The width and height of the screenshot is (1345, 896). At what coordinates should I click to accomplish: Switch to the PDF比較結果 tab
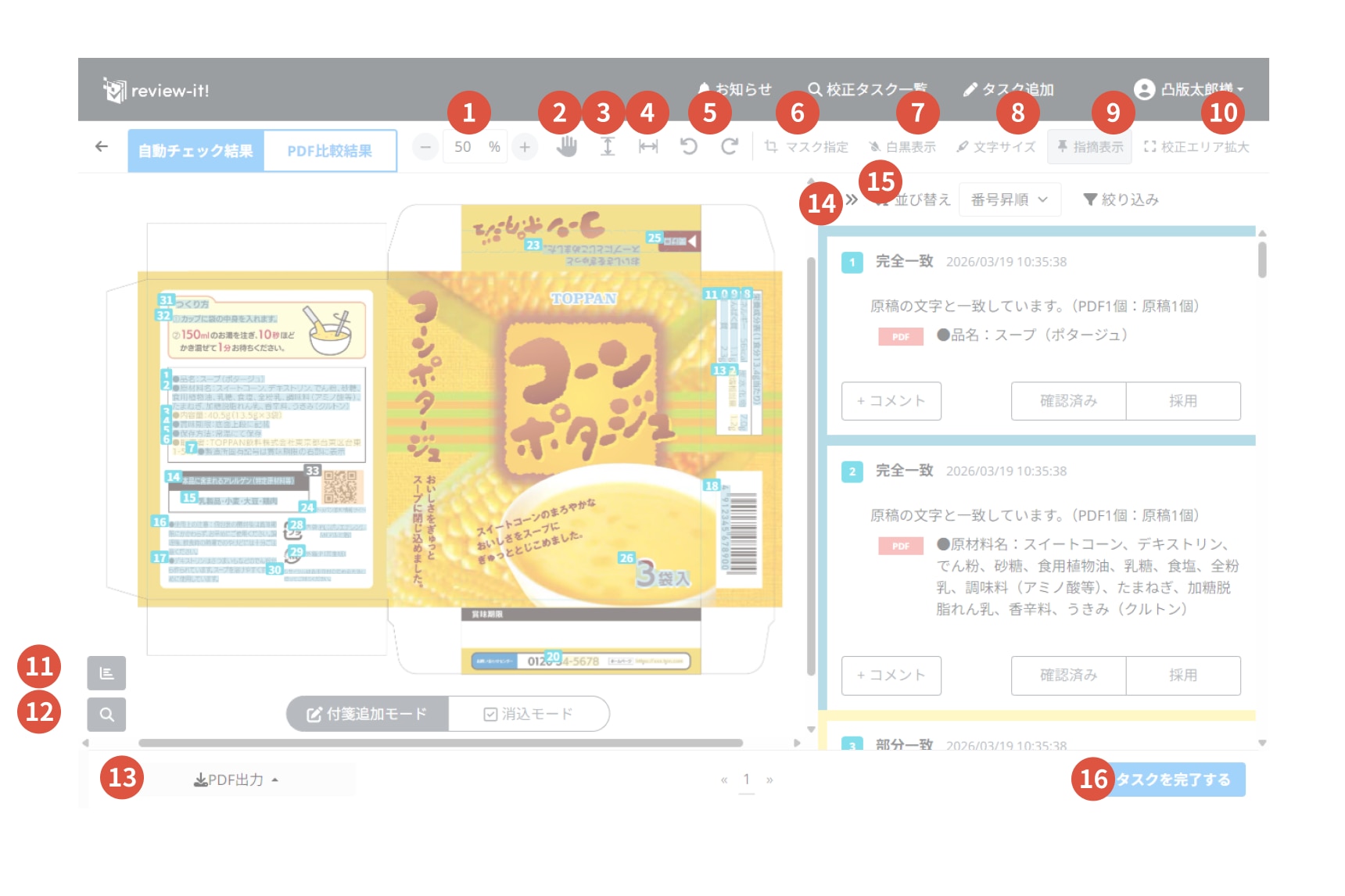click(329, 151)
